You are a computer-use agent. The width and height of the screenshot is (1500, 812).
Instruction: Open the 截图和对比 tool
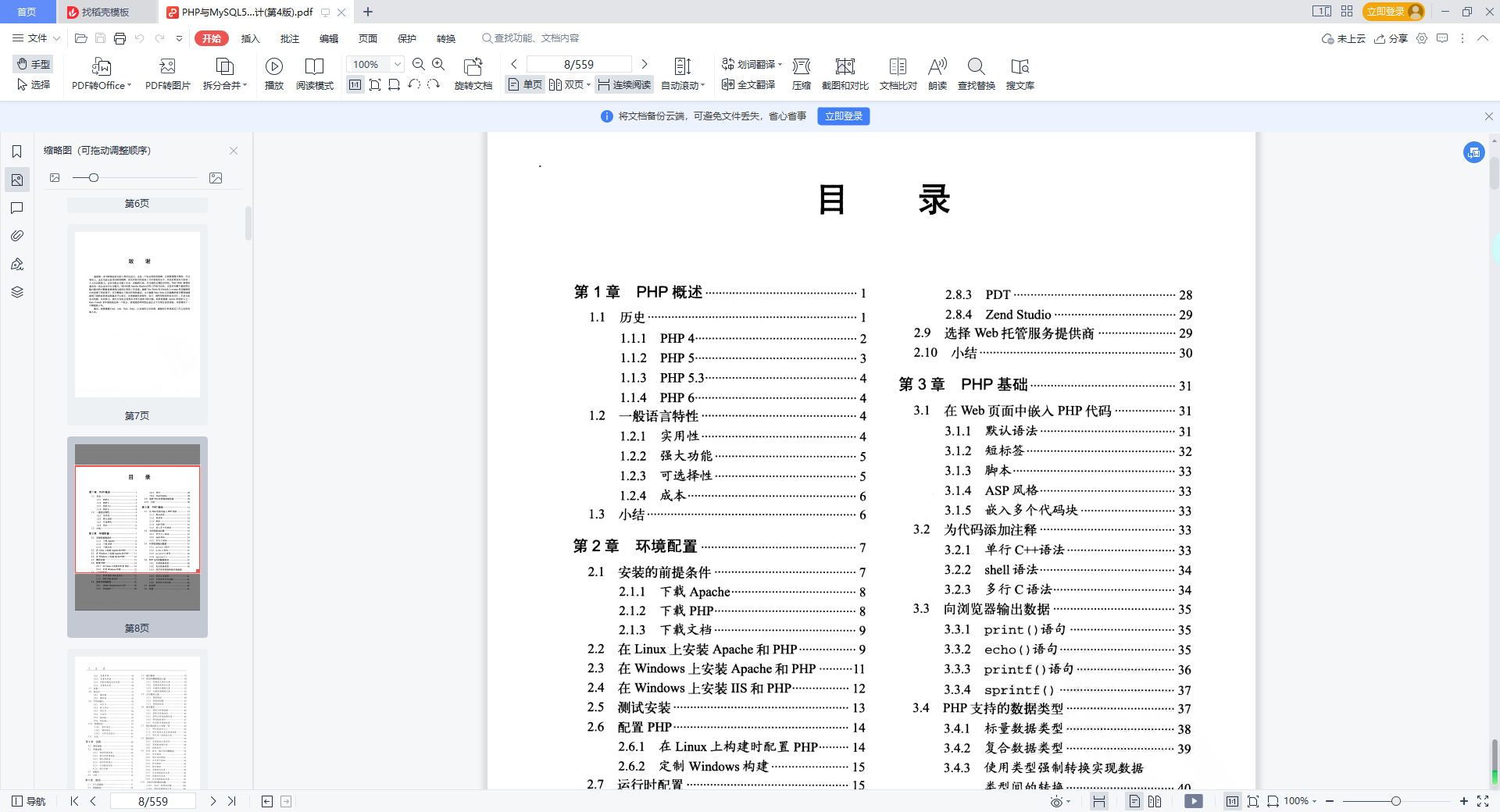845,67
